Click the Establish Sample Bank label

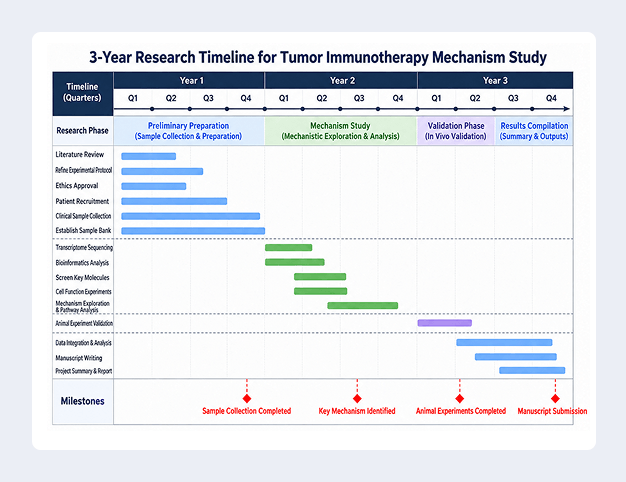click(x=83, y=230)
